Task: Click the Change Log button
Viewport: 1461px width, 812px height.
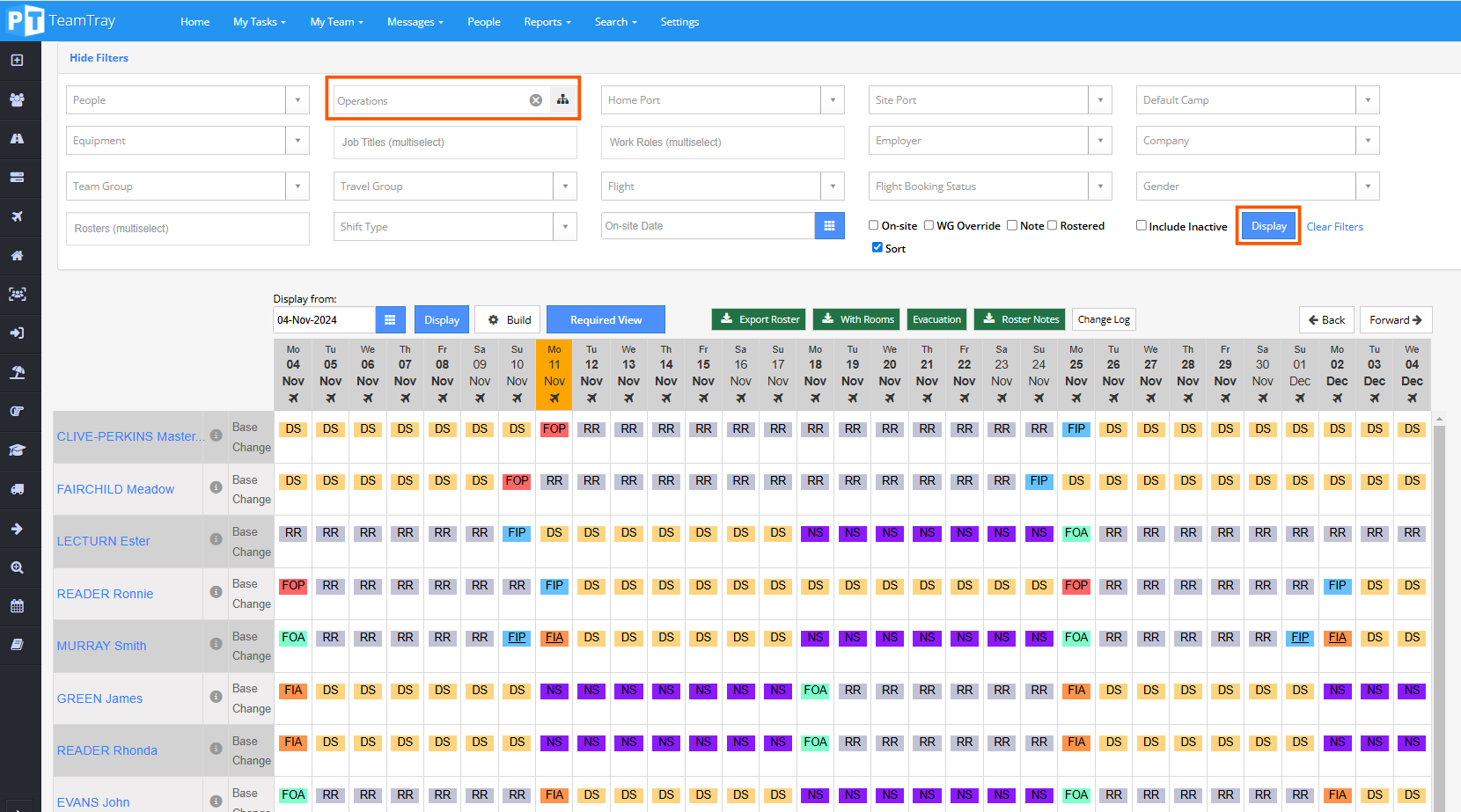Action: 1104,319
